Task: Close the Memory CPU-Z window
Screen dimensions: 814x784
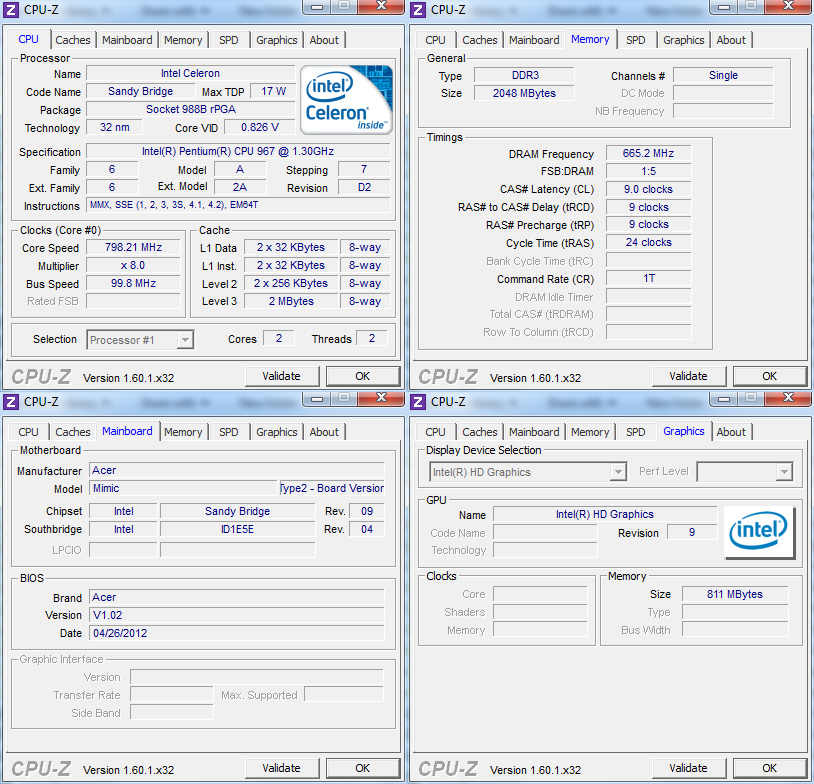Action: (x=789, y=6)
